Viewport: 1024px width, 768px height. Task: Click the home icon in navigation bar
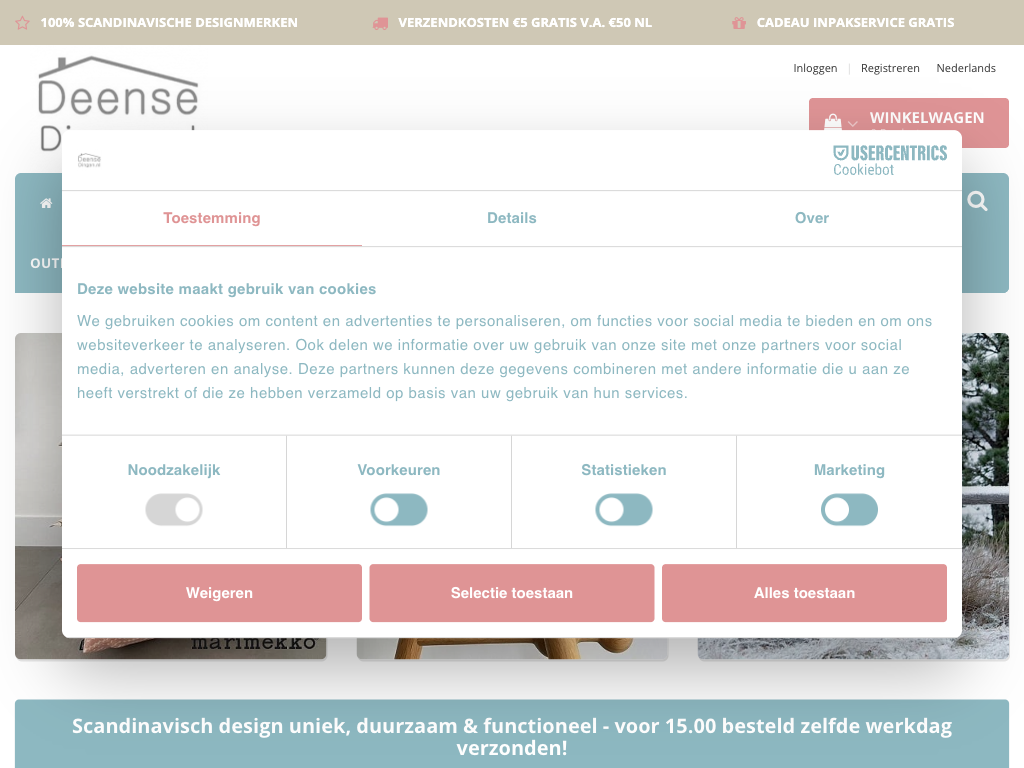[46, 203]
